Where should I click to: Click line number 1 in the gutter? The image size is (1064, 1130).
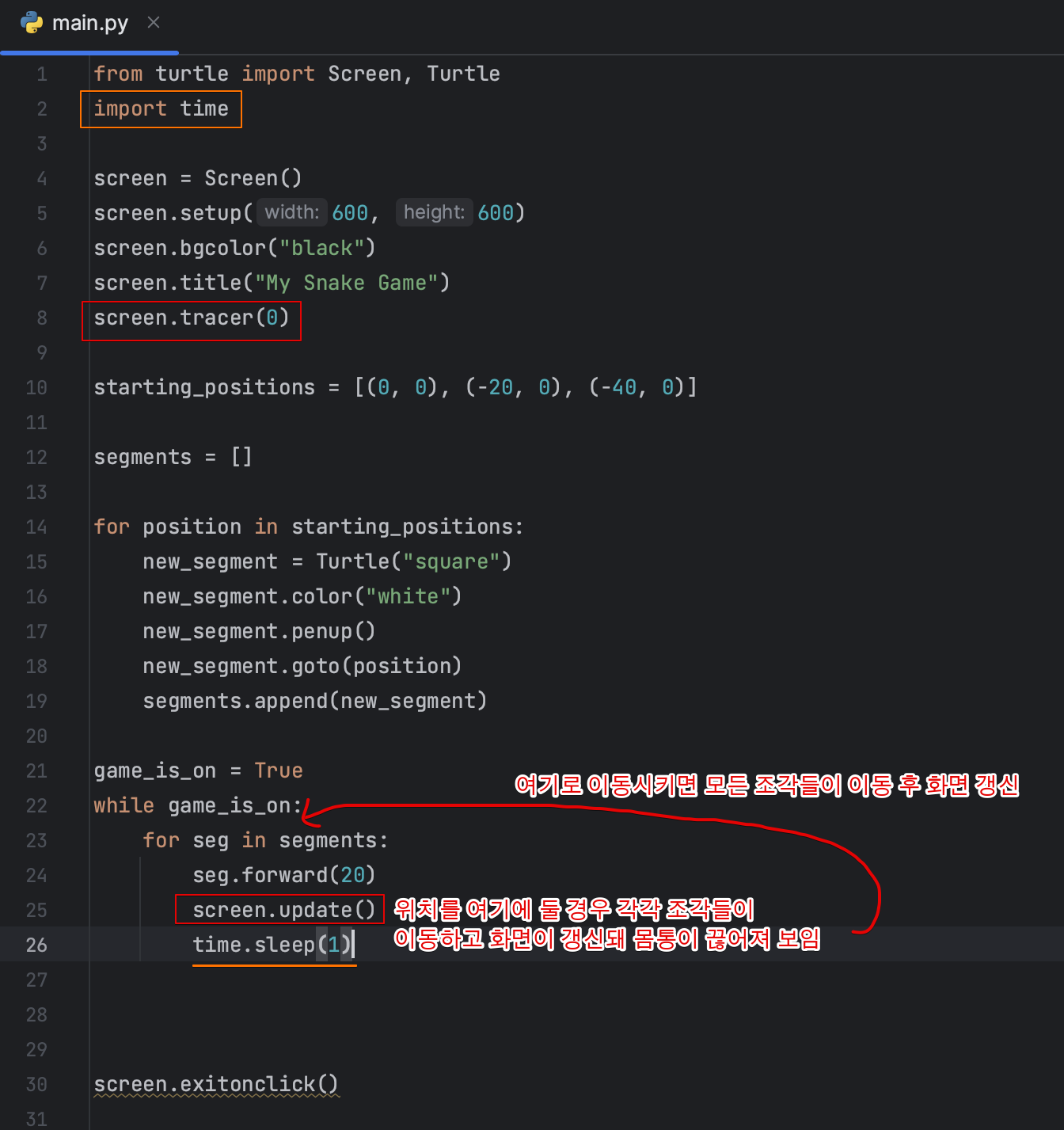click(42, 74)
